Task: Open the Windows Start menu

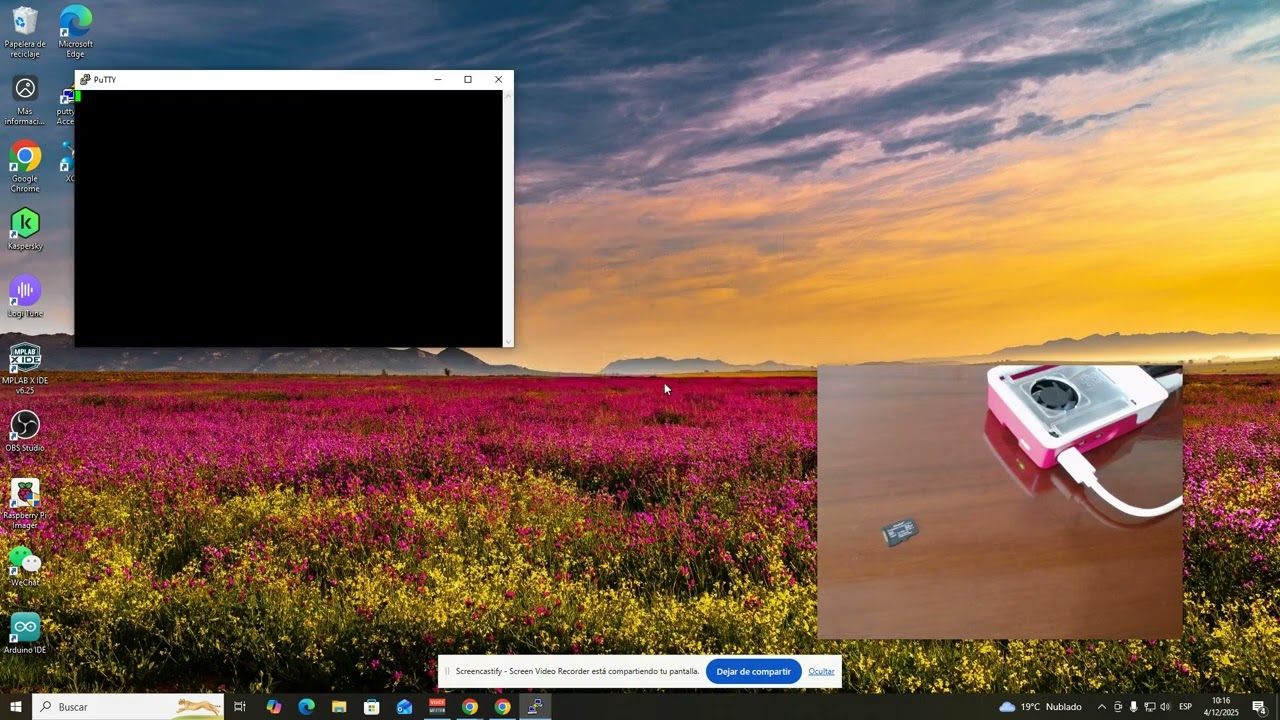Action: pos(16,707)
